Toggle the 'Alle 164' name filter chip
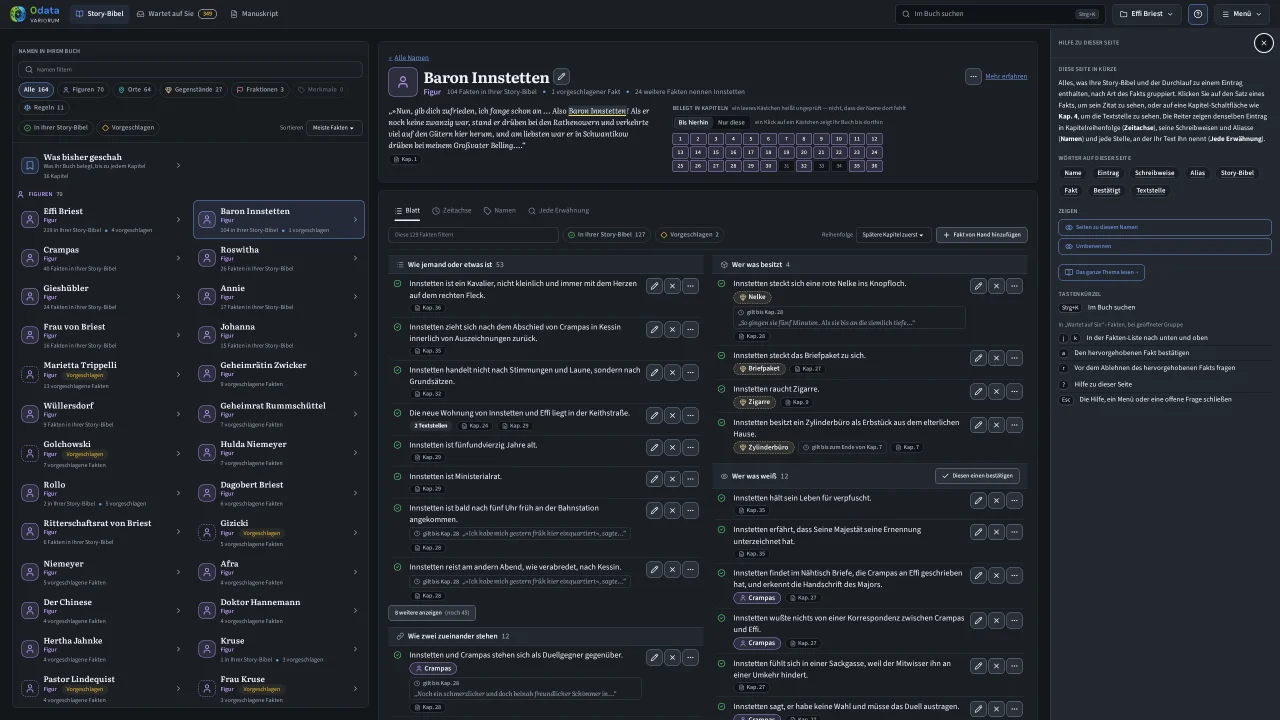The height and width of the screenshot is (720, 1280). (36, 90)
